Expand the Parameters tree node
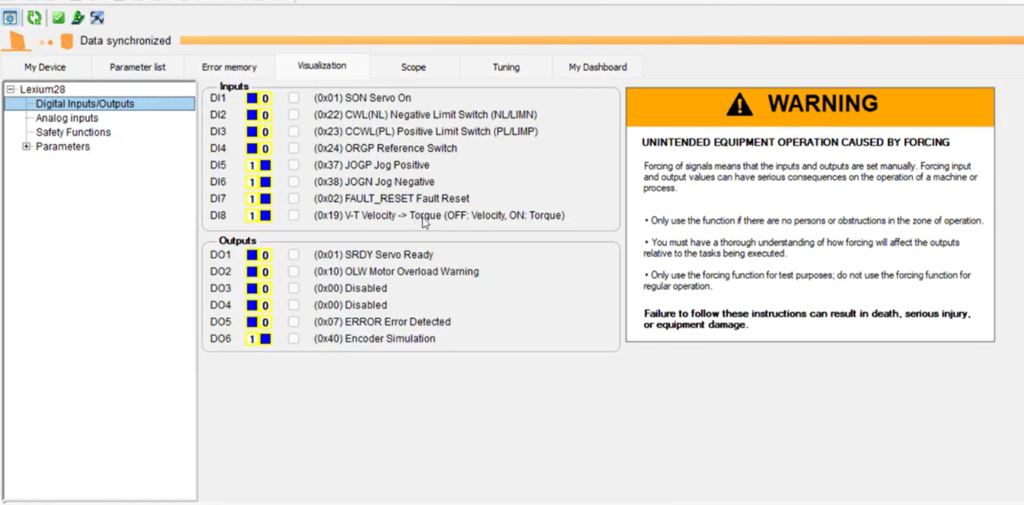The image size is (1024, 505). coord(26,147)
